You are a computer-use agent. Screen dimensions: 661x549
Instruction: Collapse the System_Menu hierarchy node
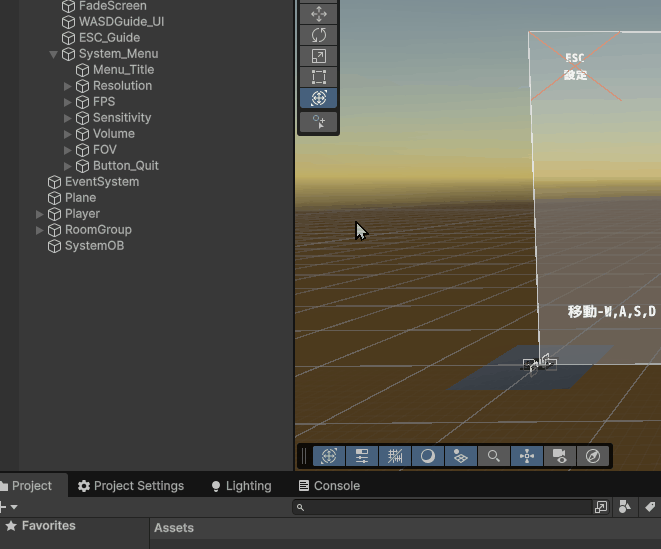(x=54, y=54)
